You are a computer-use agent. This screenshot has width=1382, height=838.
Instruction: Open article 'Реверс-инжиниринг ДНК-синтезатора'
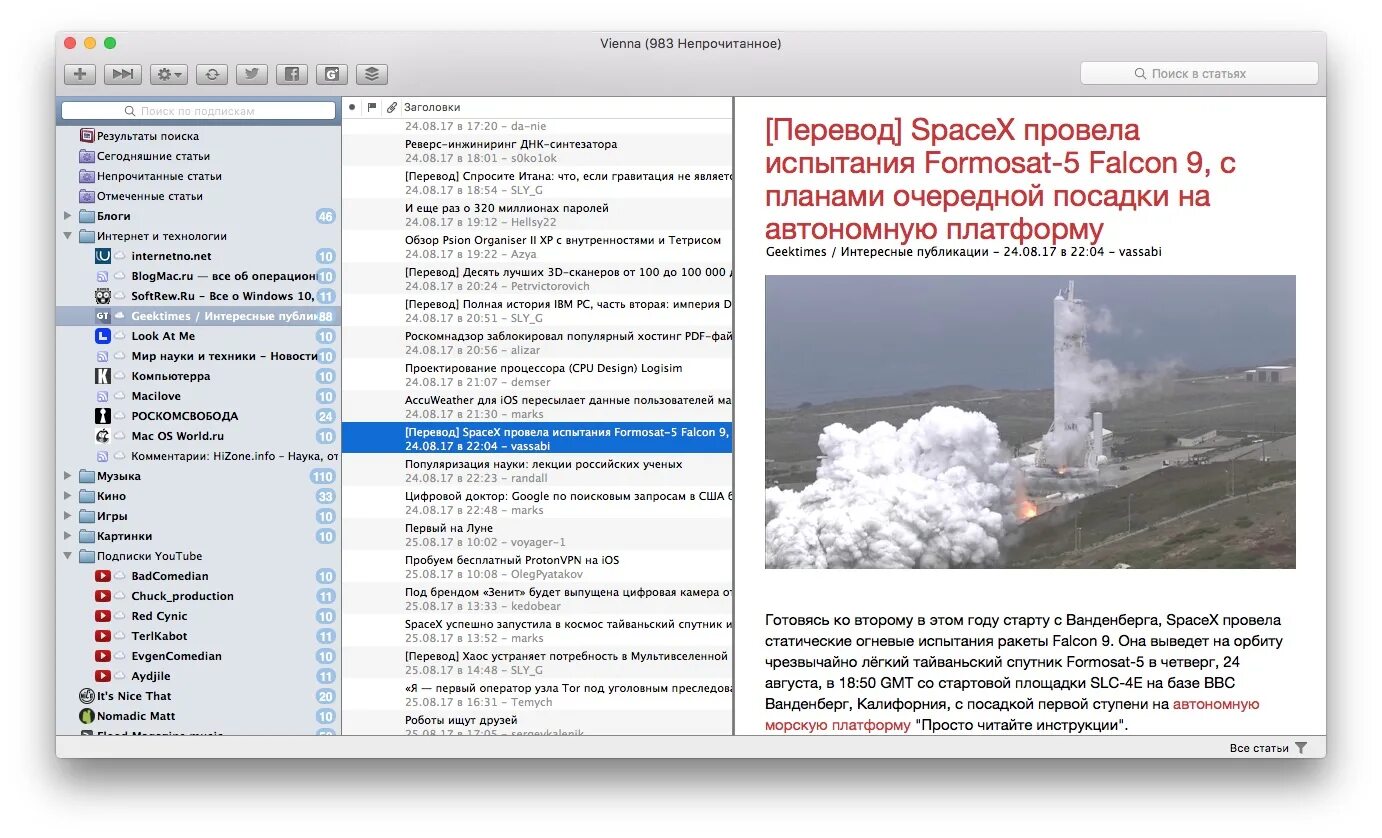pos(538,151)
